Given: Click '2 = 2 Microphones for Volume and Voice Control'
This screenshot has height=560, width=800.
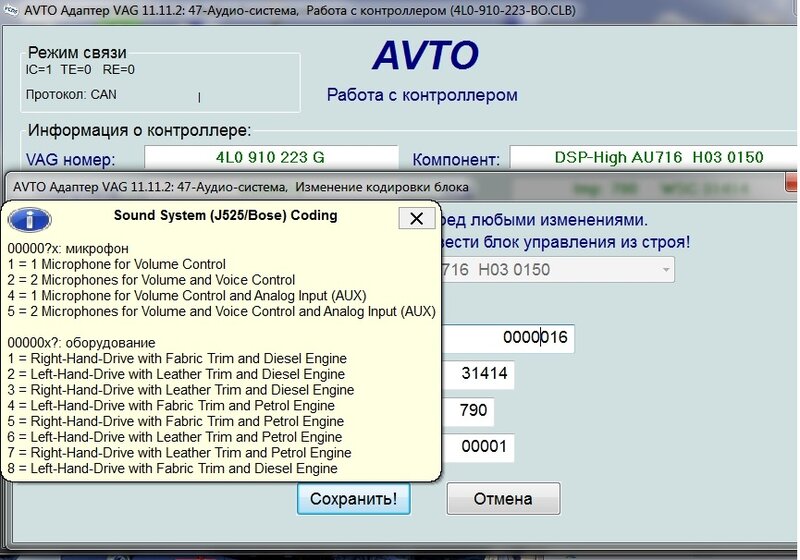Looking at the screenshot, I should (151, 280).
